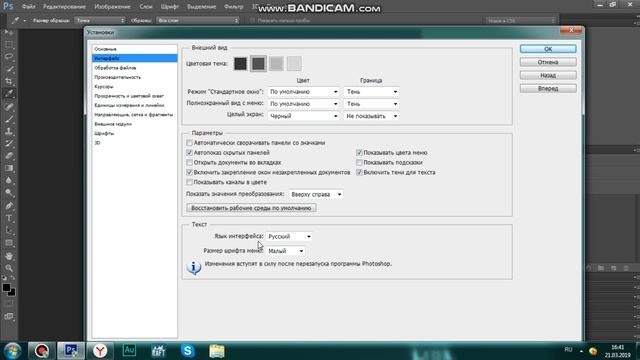Toggle Quick Mask mode icon

(x=9, y=304)
